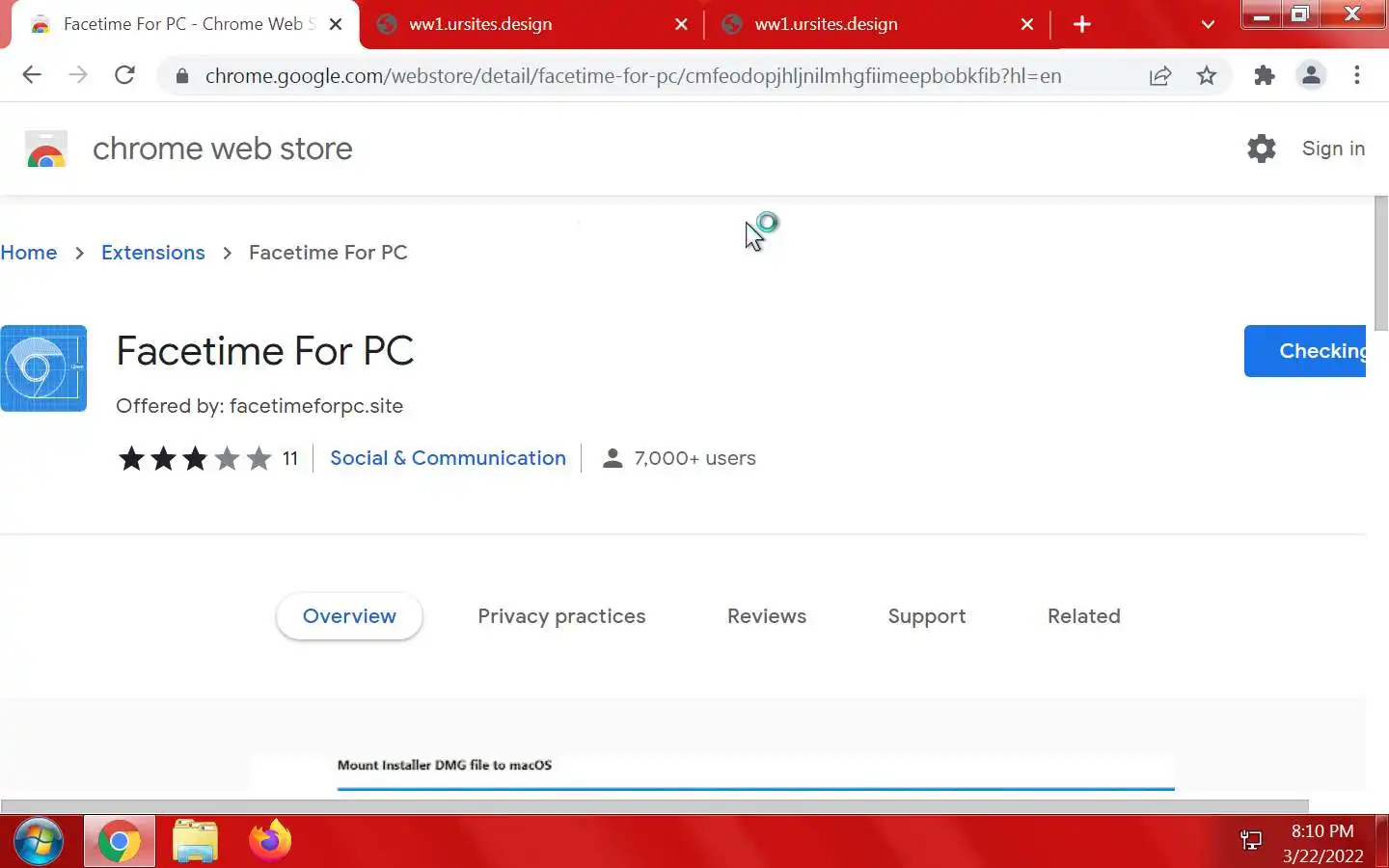
Task: Close the second ww1.ursites.design tab
Action: [x=1027, y=24]
